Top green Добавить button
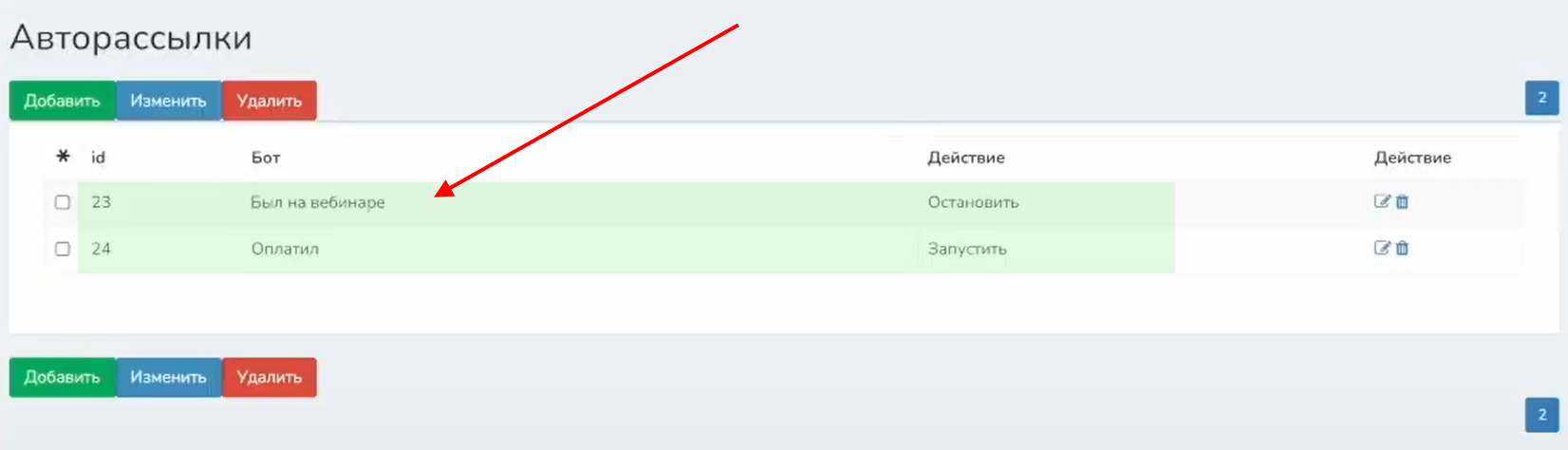This screenshot has width=1568, height=450. click(63, 101)
